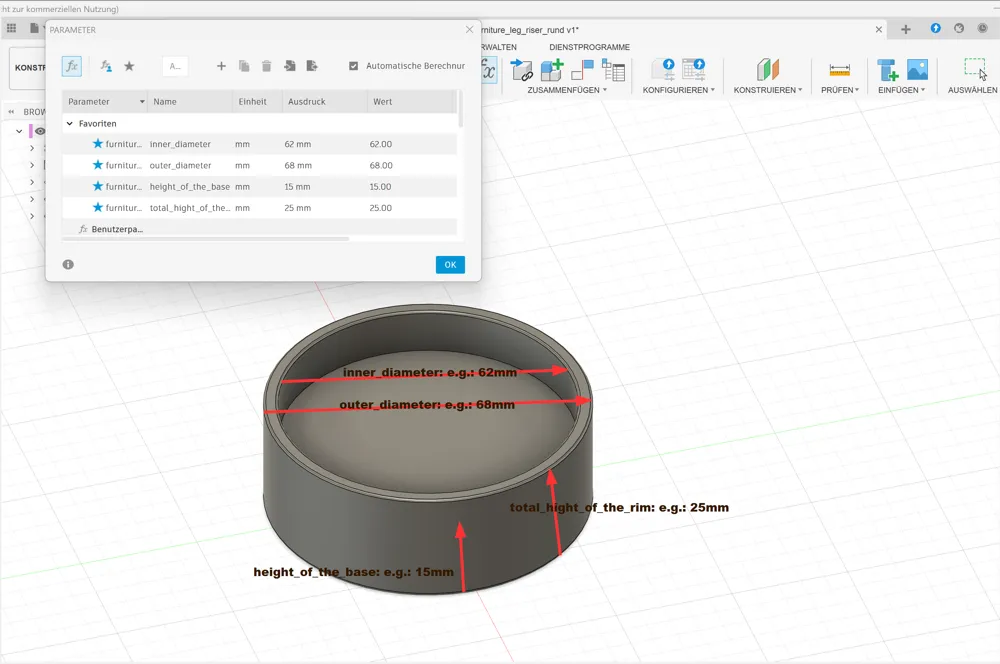1000x664 pixels.
Task: Click the horizontal scrollbar in parameter table
Action: [x=205, y=239]
